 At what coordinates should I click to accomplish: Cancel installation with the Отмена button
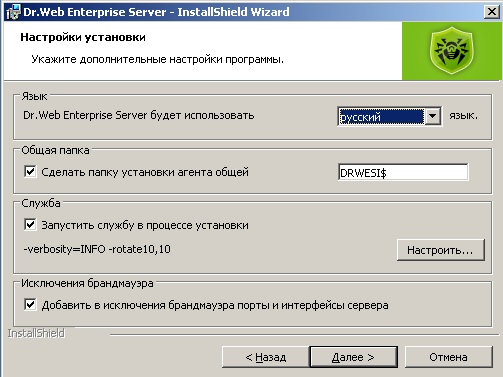coord(448,357)
